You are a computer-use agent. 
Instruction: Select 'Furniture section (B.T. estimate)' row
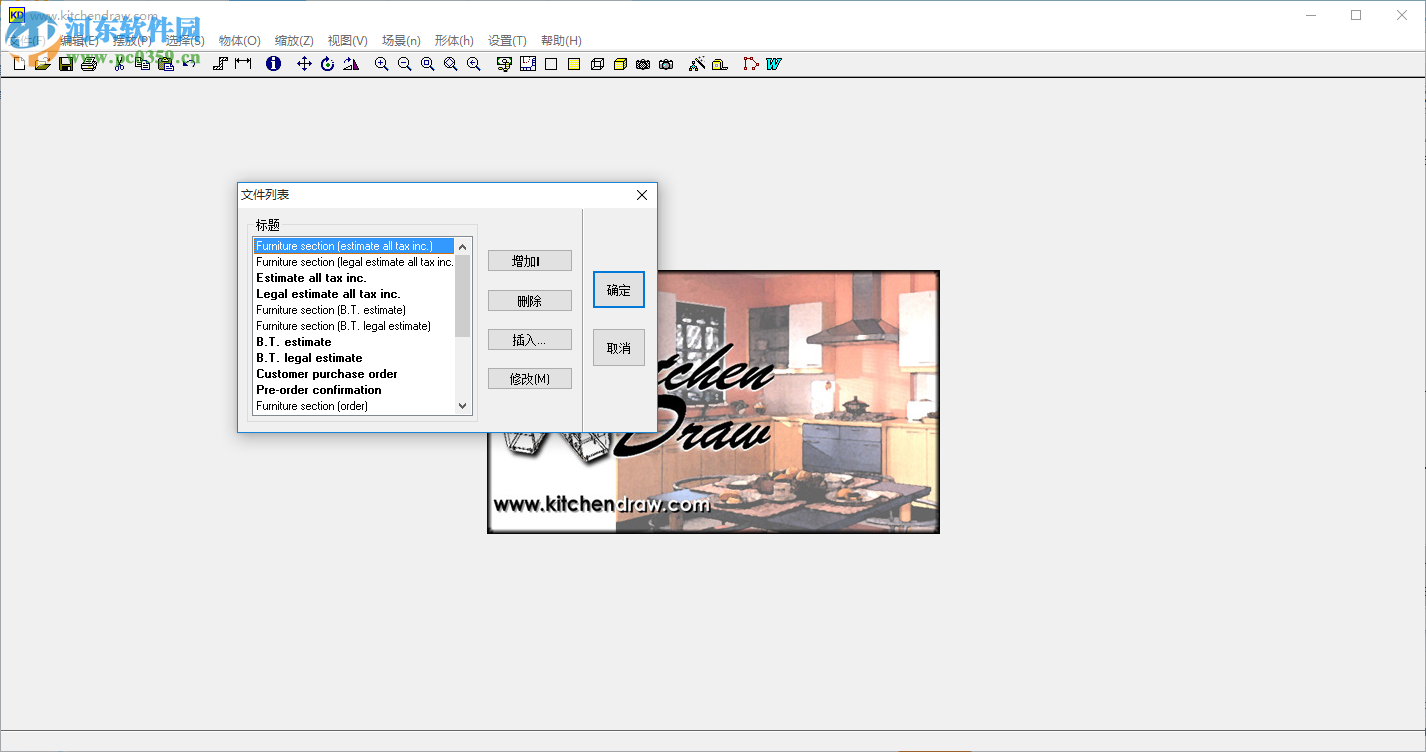(354, 310)
